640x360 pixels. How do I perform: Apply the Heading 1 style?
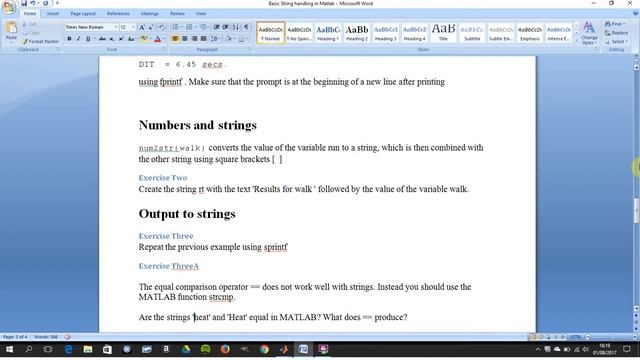click(x=328, y=33)
